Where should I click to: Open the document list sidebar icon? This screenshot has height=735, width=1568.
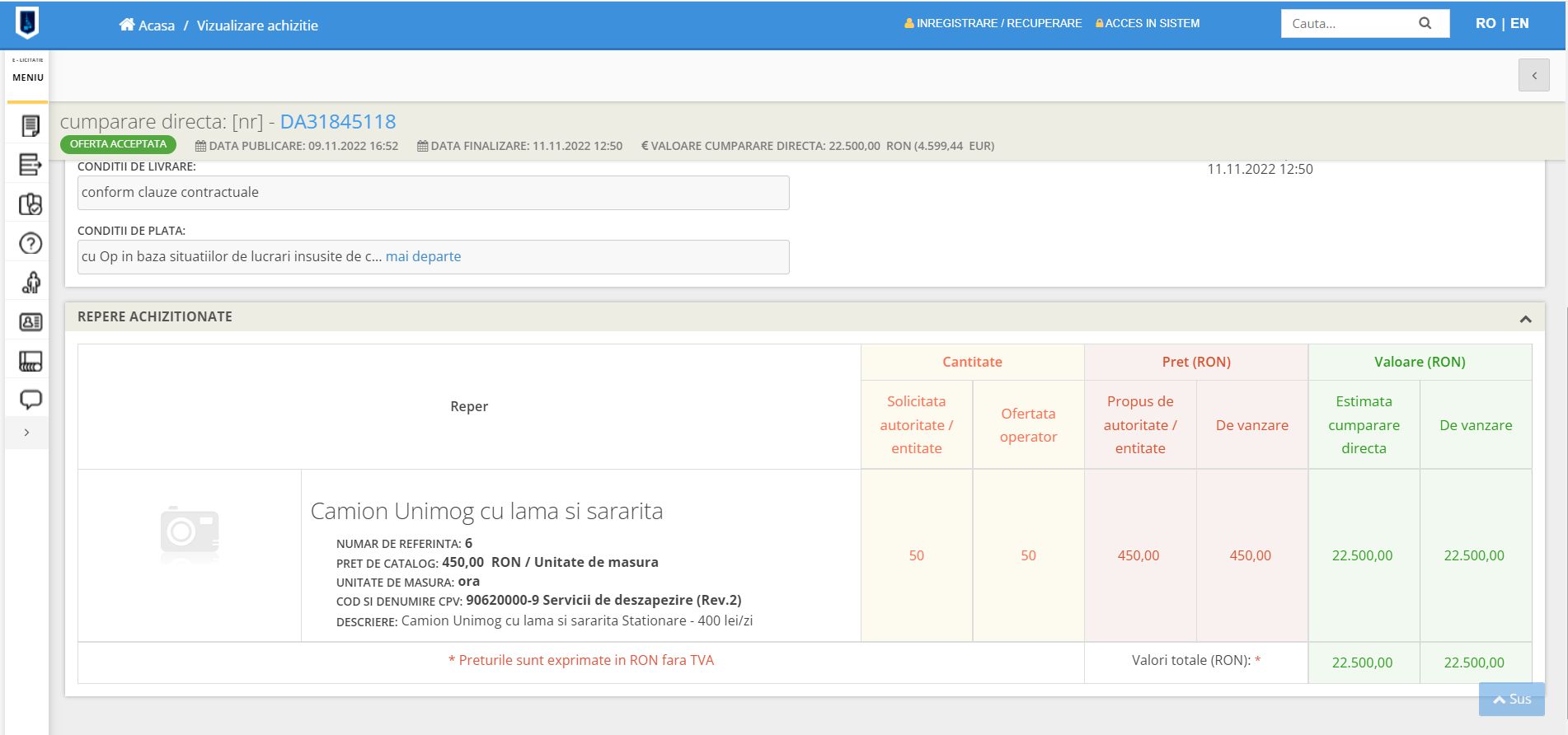(31, 125)
